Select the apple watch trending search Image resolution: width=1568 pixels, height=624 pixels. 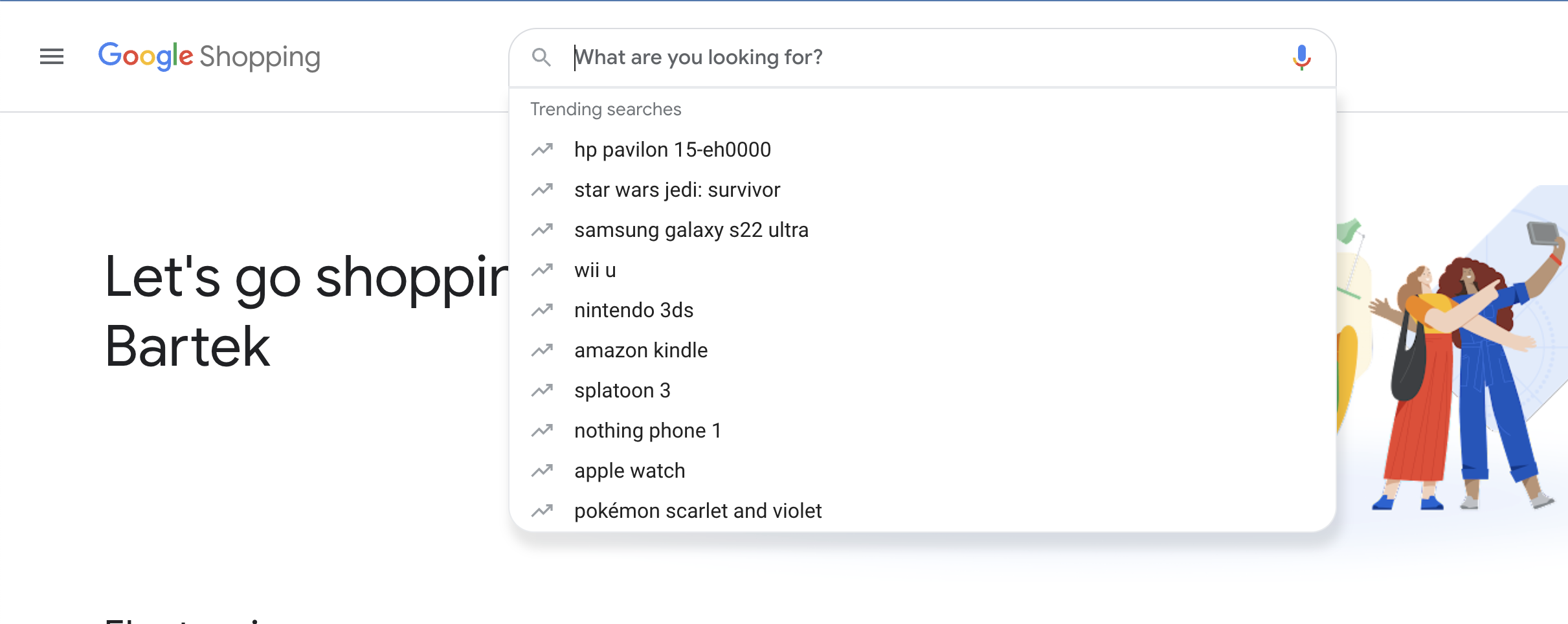tap(629, 471)
